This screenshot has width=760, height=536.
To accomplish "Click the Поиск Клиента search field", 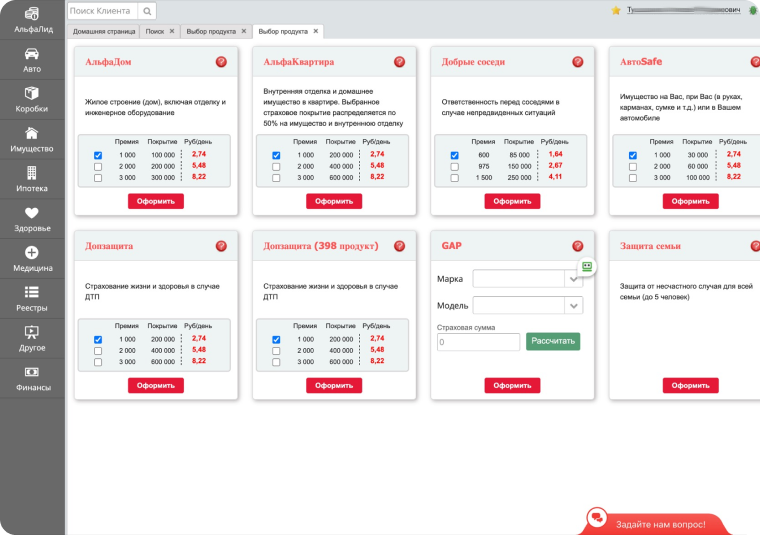I will (x=103, y=11).
